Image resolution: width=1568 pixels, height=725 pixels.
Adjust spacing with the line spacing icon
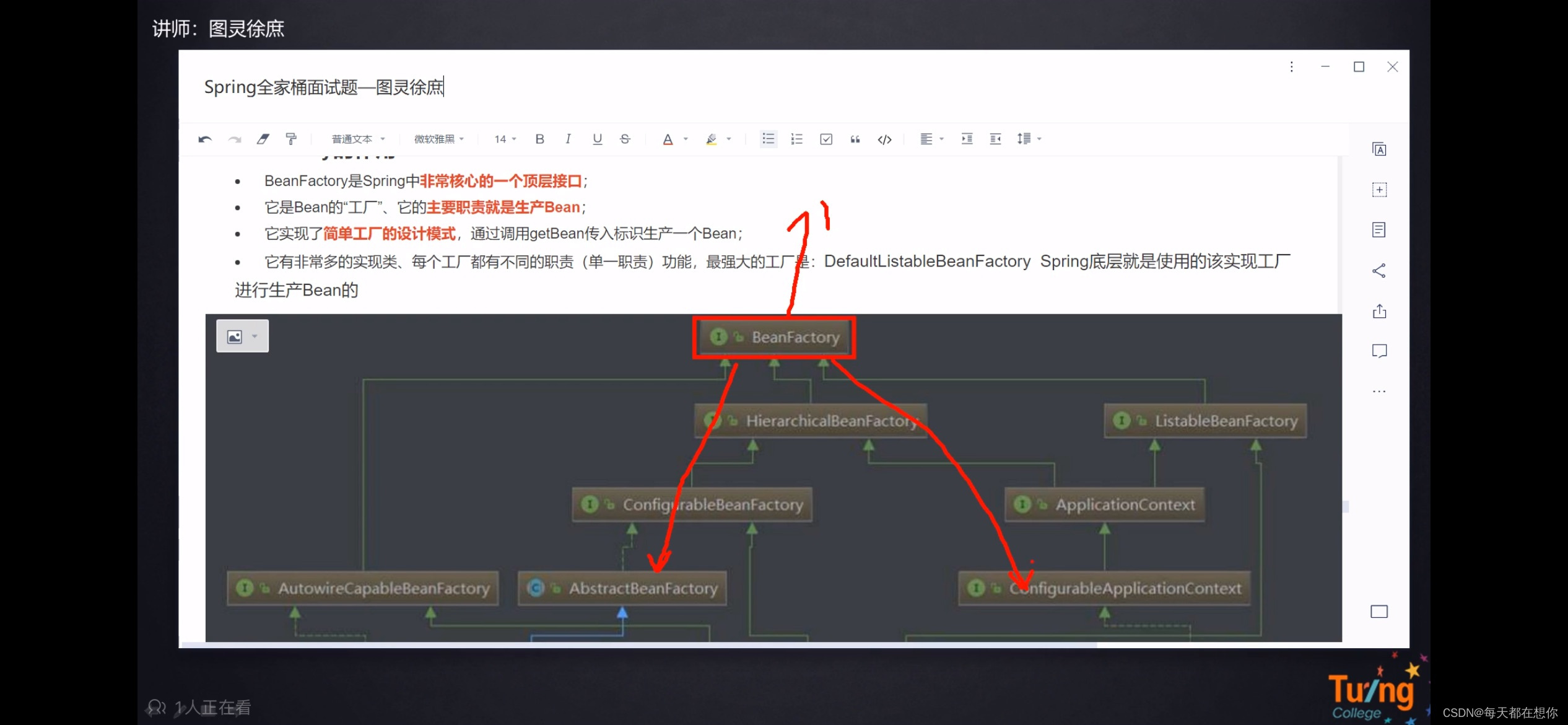tap(1024, 139)
